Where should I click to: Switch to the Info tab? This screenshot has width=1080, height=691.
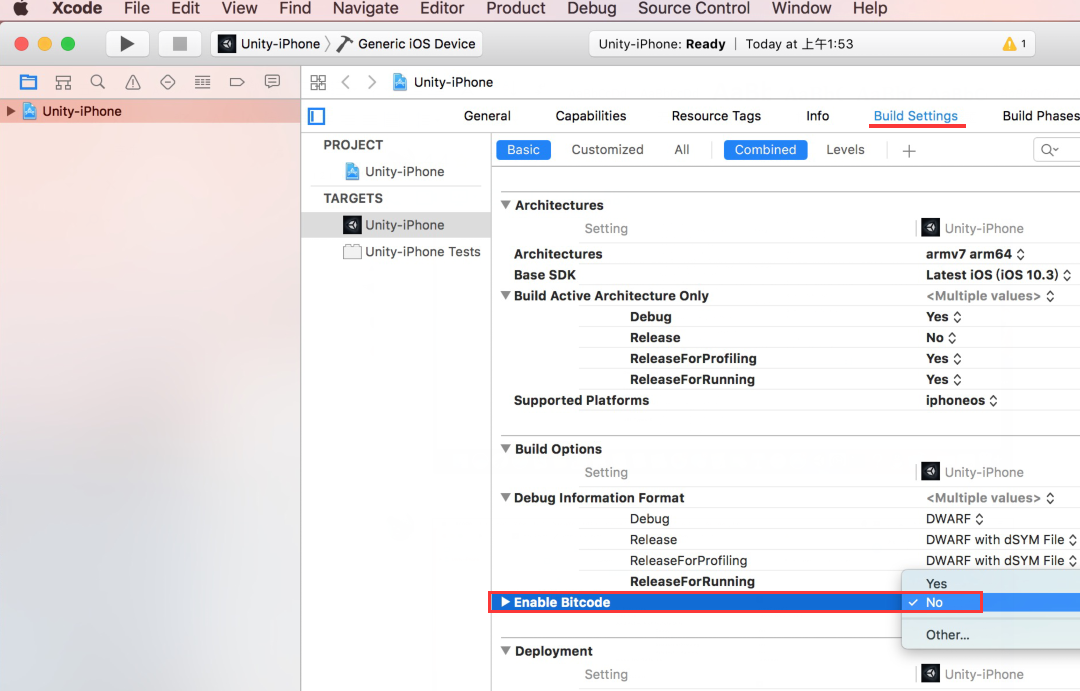[x=818, y=116]
